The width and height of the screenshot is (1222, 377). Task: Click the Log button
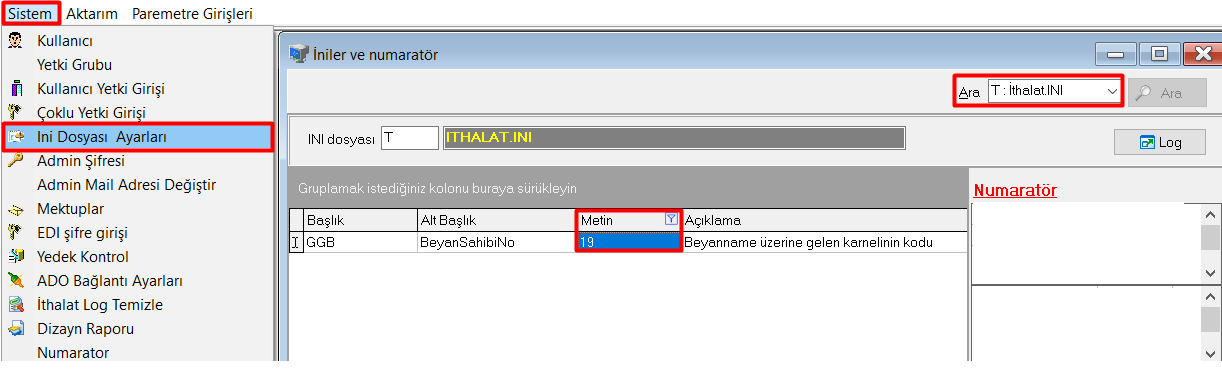click(x=1159, y=142)
